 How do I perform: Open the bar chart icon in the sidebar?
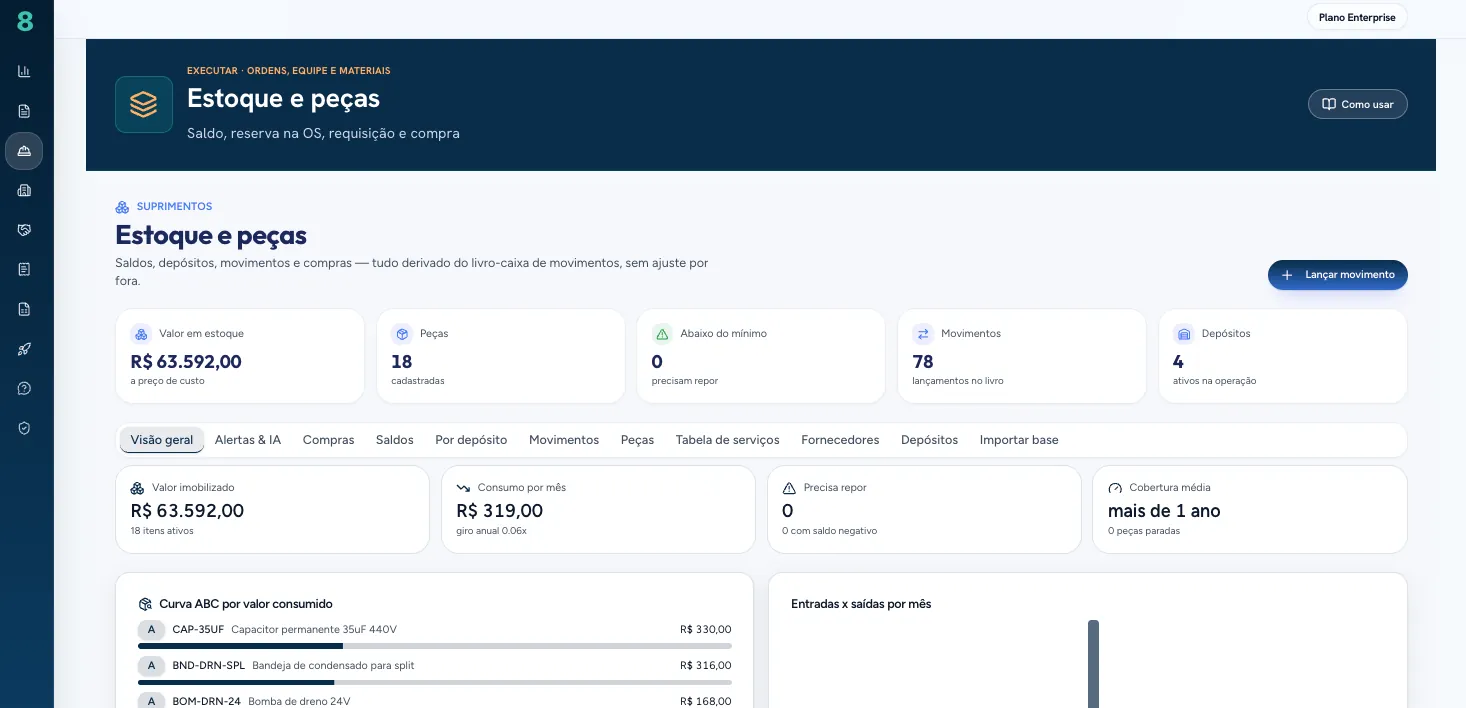24,71
